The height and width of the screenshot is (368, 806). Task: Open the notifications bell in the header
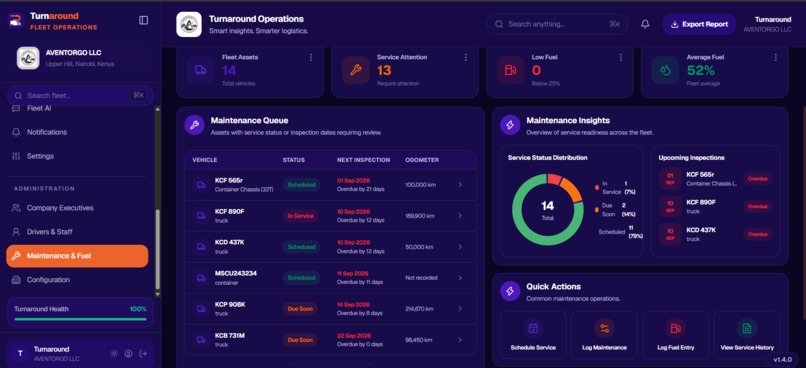pos(645,24)
